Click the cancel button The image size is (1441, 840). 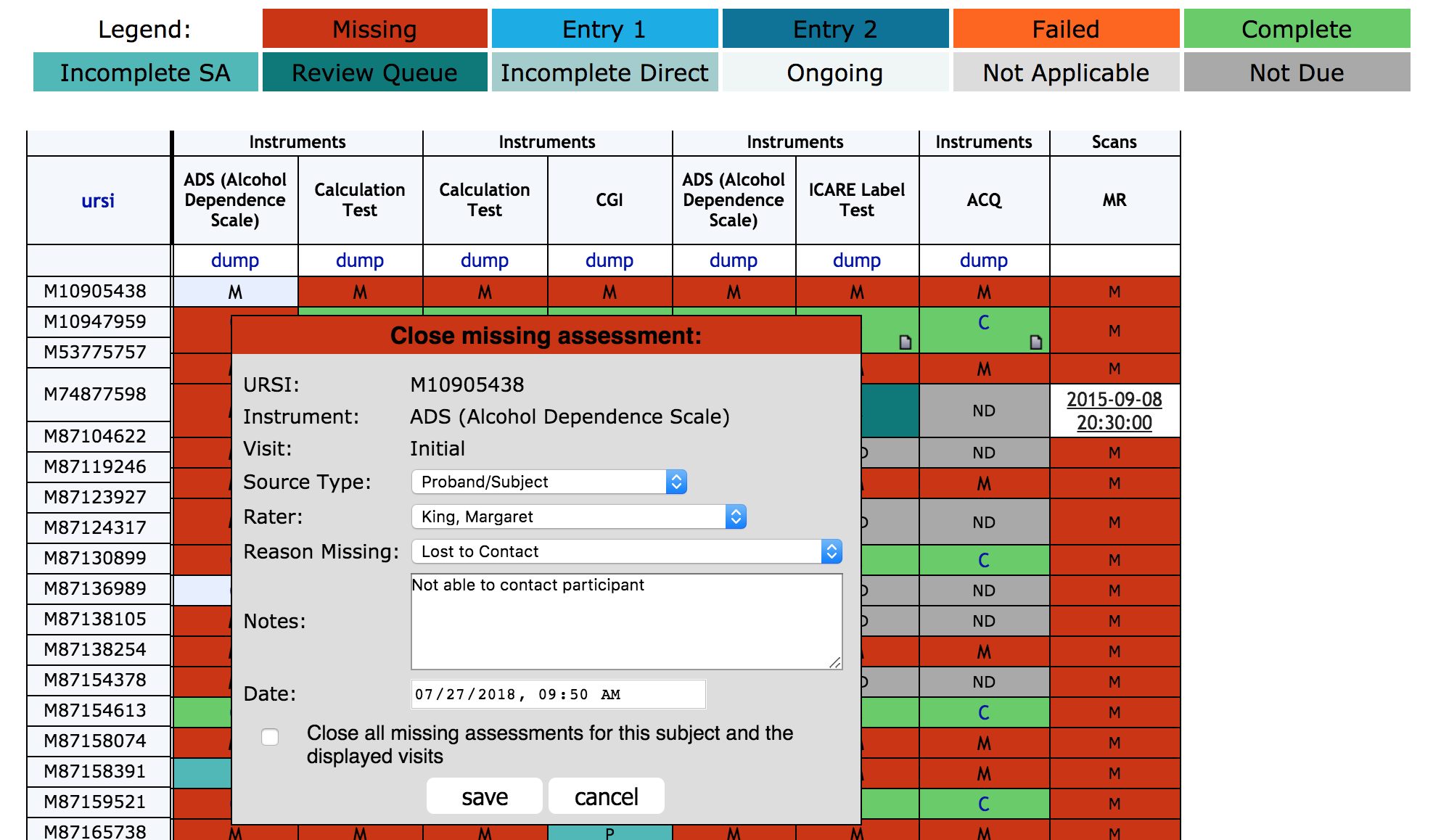pyautogui.click(x=607, y=796)
